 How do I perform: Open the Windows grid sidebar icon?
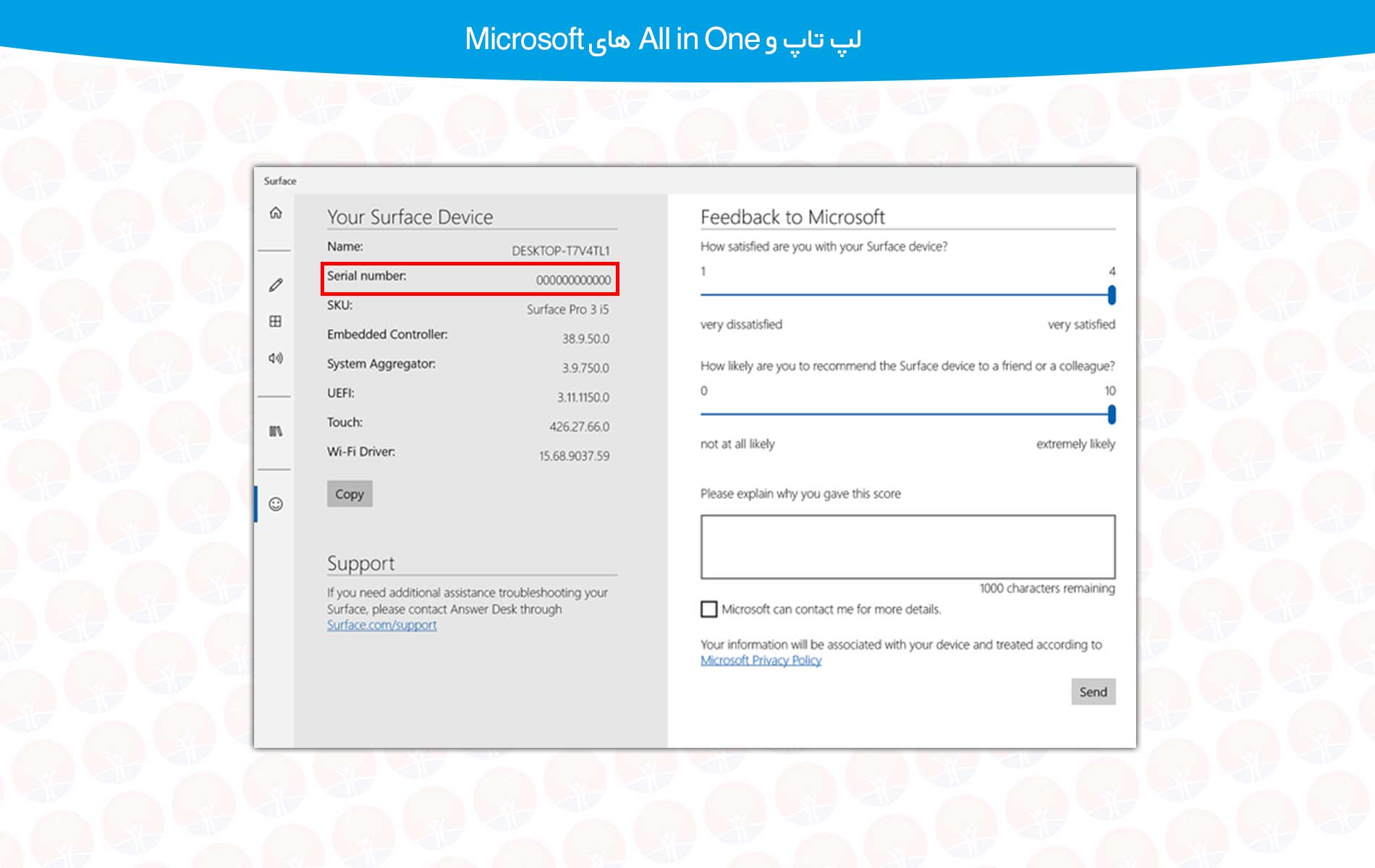coord(276,321)
